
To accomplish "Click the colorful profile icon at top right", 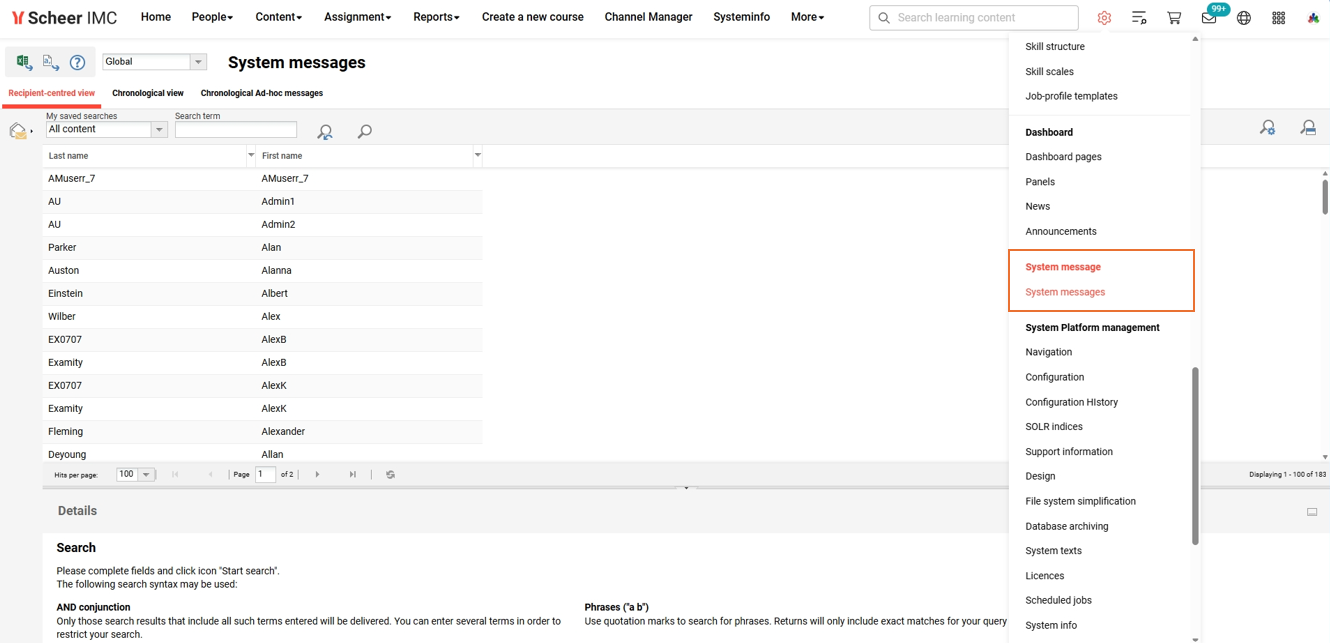I will tap(1313, 18).
